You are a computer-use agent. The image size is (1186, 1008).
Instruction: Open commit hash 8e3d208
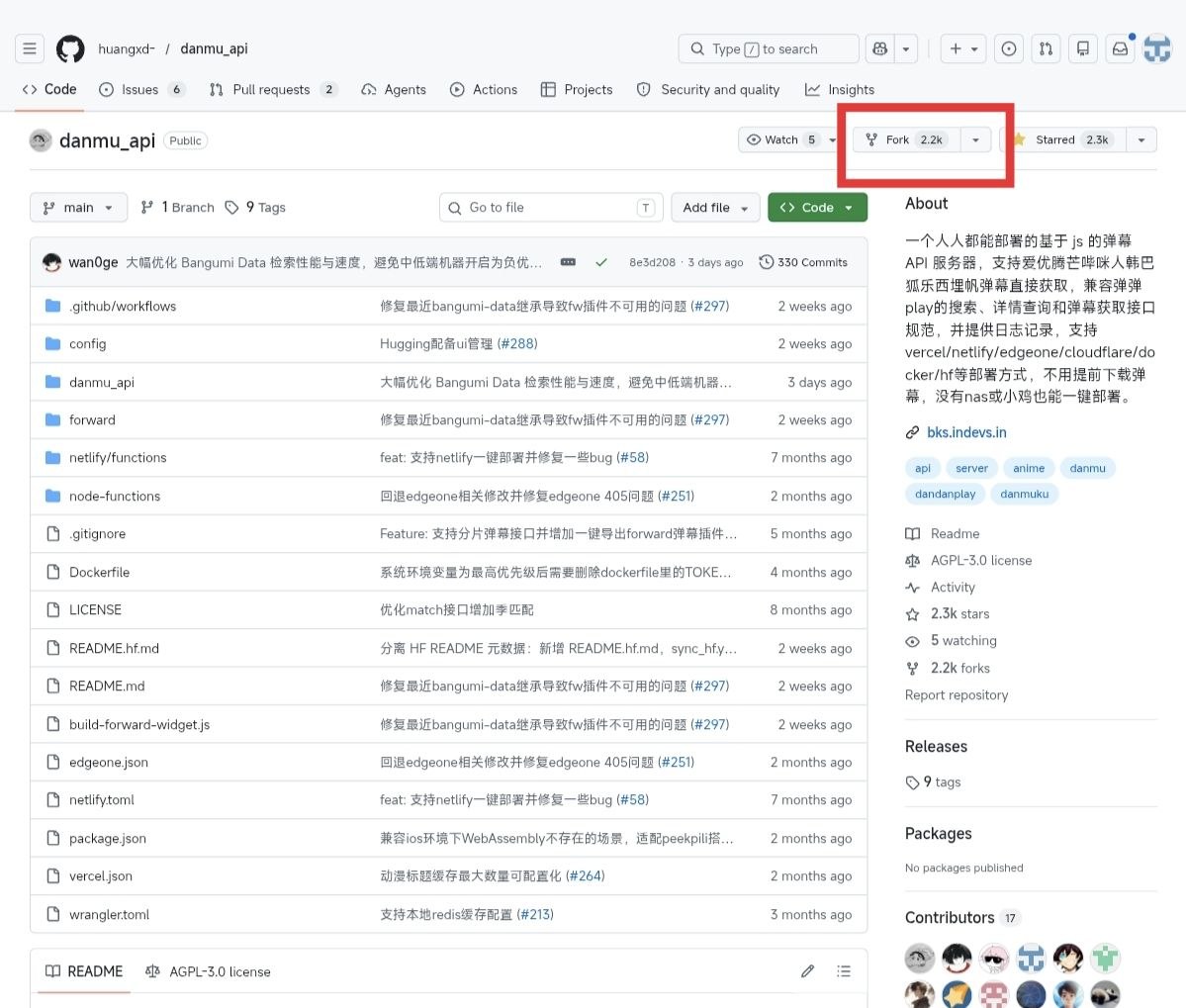(x=652, y=262)
